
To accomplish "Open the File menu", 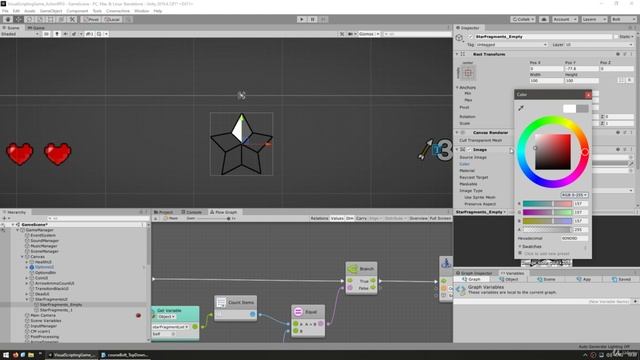I will coord(5,11).
